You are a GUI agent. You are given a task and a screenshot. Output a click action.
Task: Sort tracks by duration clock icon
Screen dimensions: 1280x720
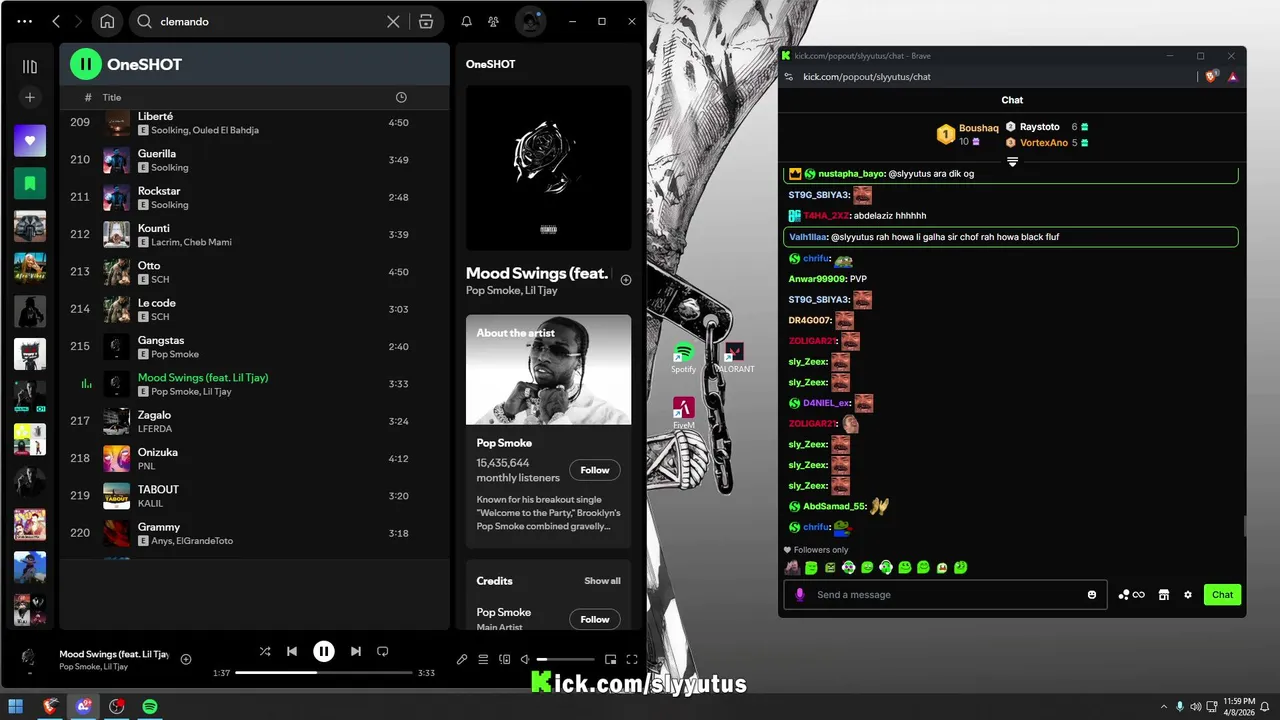(401, 97)
